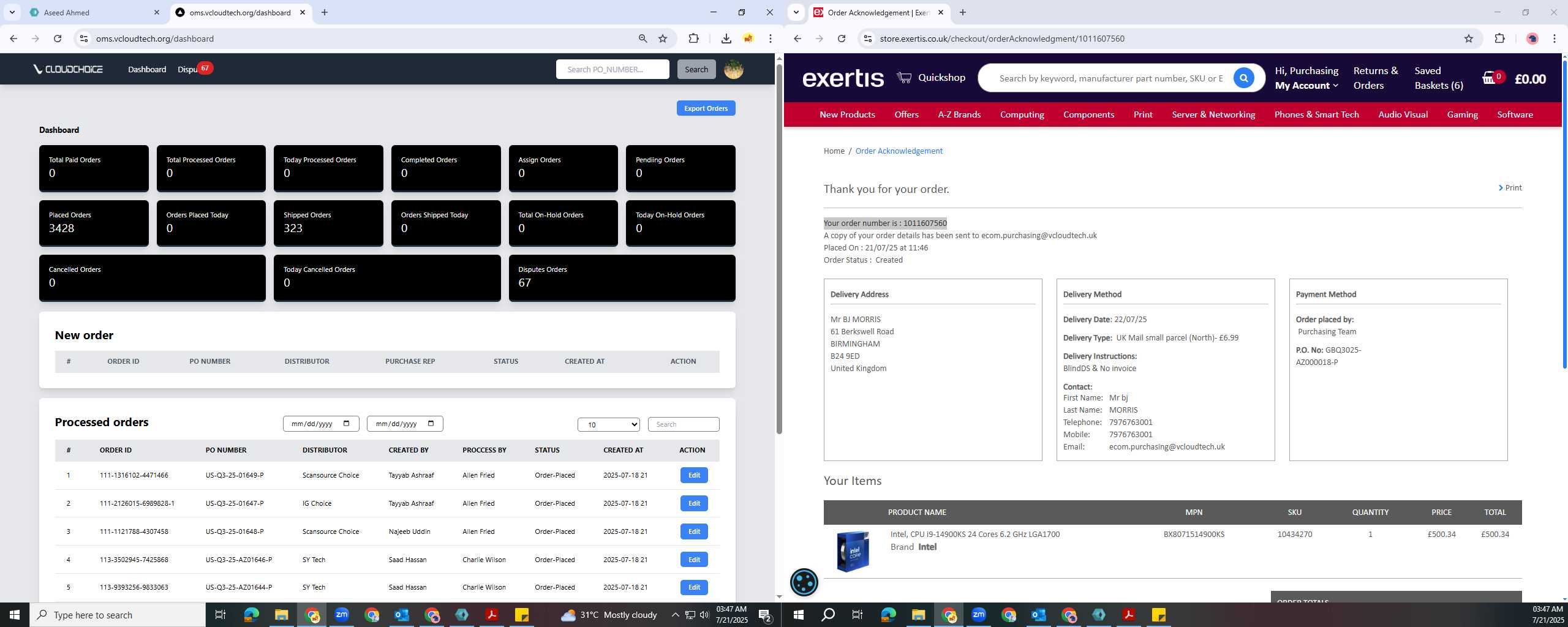Switch to the Aseed Ahmed tab

(93, 12)
